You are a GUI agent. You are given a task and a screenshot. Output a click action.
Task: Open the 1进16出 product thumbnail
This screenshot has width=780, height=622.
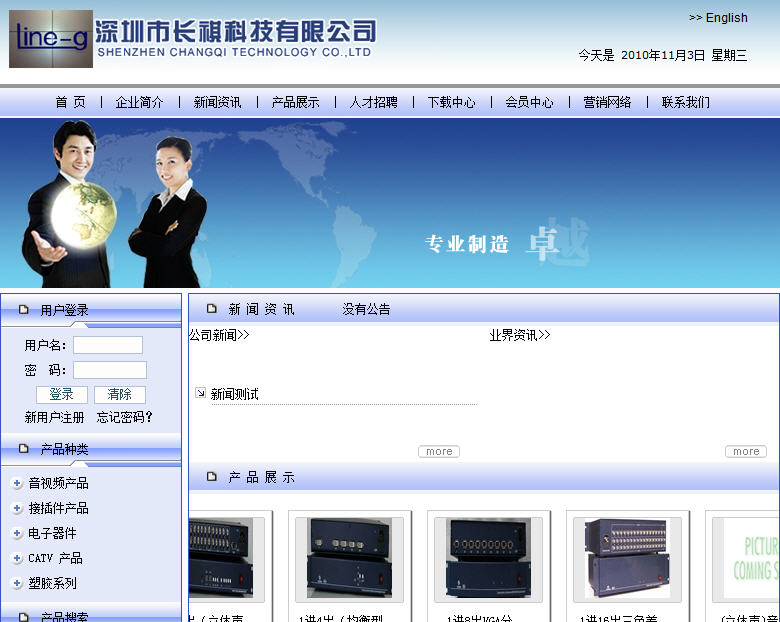point(626,559)
